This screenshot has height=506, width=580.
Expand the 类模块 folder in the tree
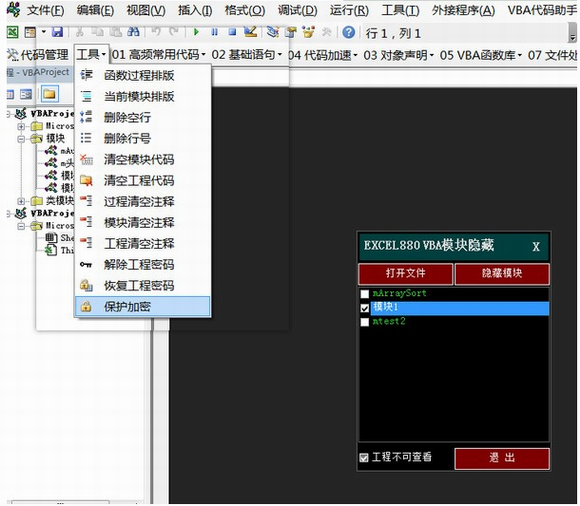pos(21,201)
